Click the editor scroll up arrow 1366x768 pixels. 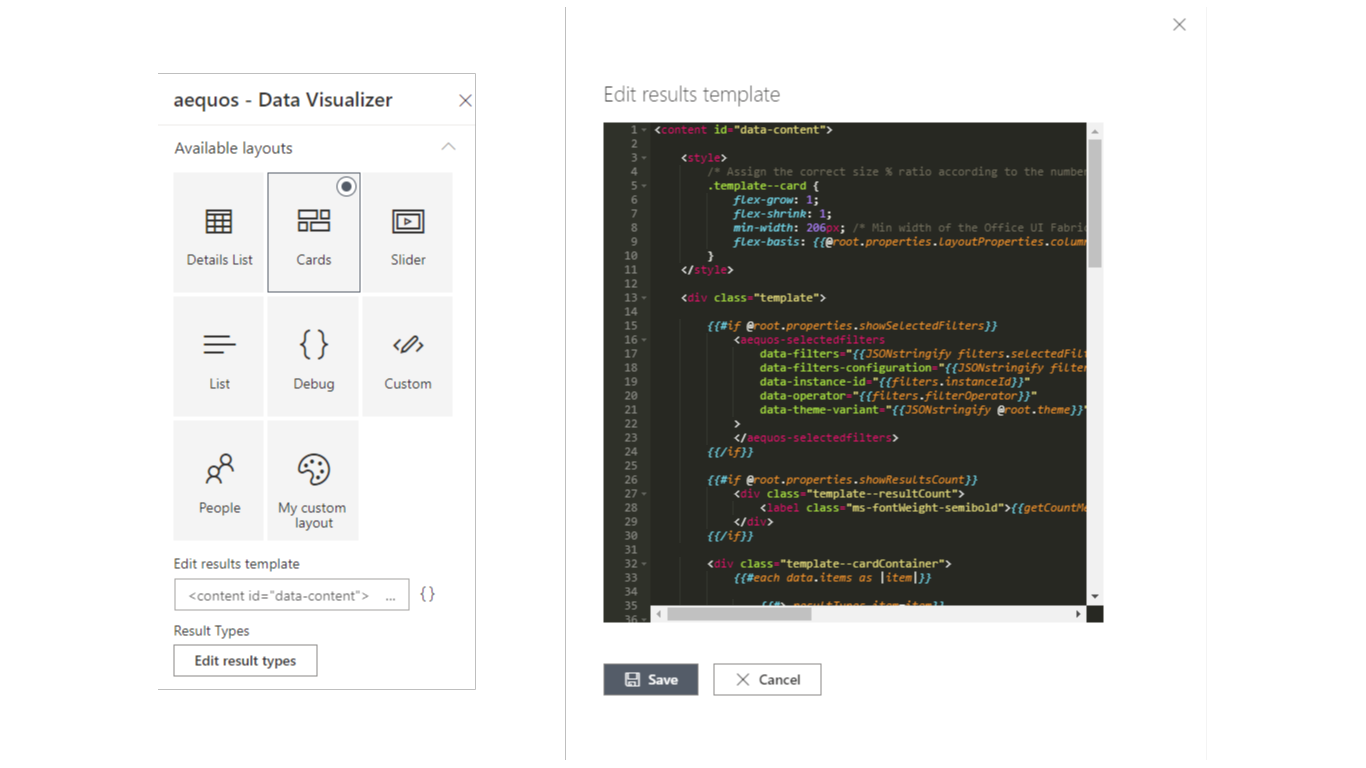point(1095,131)
